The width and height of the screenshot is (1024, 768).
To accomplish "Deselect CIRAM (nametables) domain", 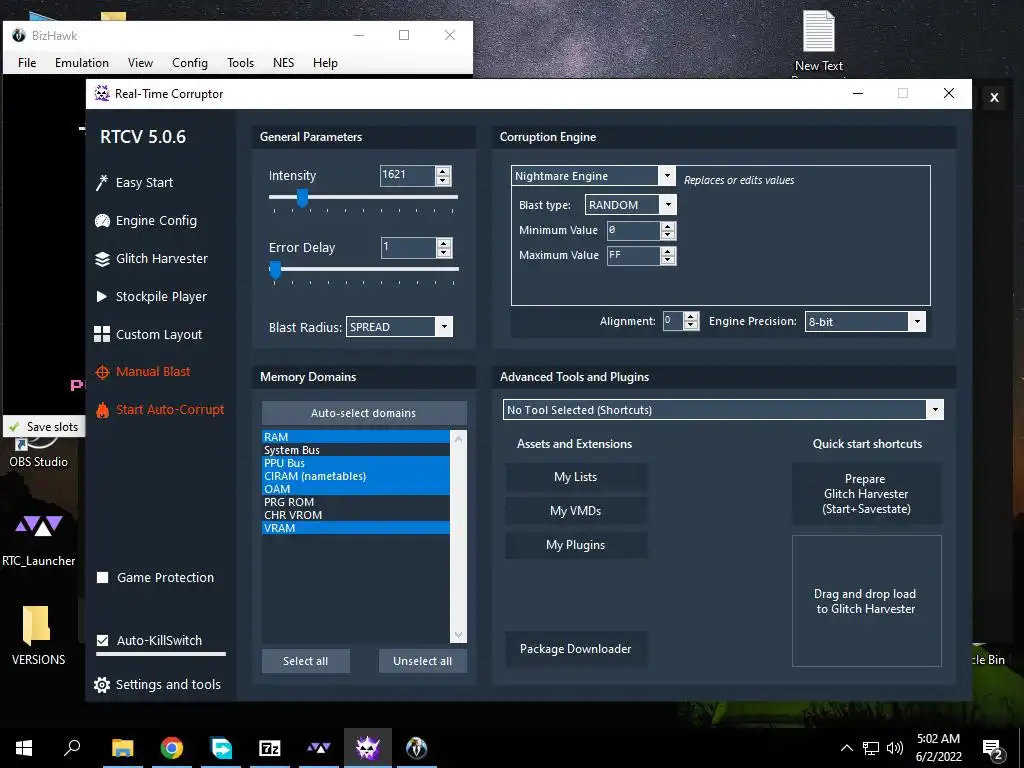I will (x=356, y=476).
